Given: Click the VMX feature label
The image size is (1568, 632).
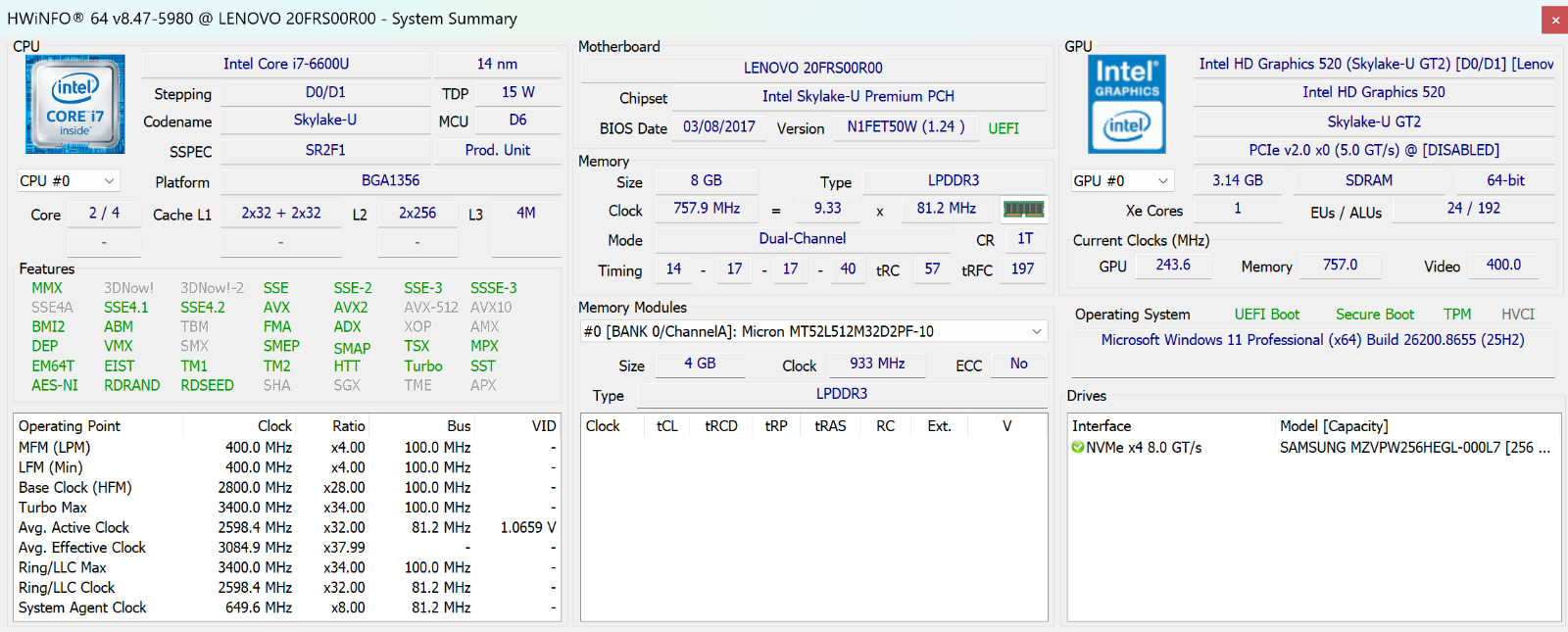Looking at the screenshot, I should tap(119, 346).
